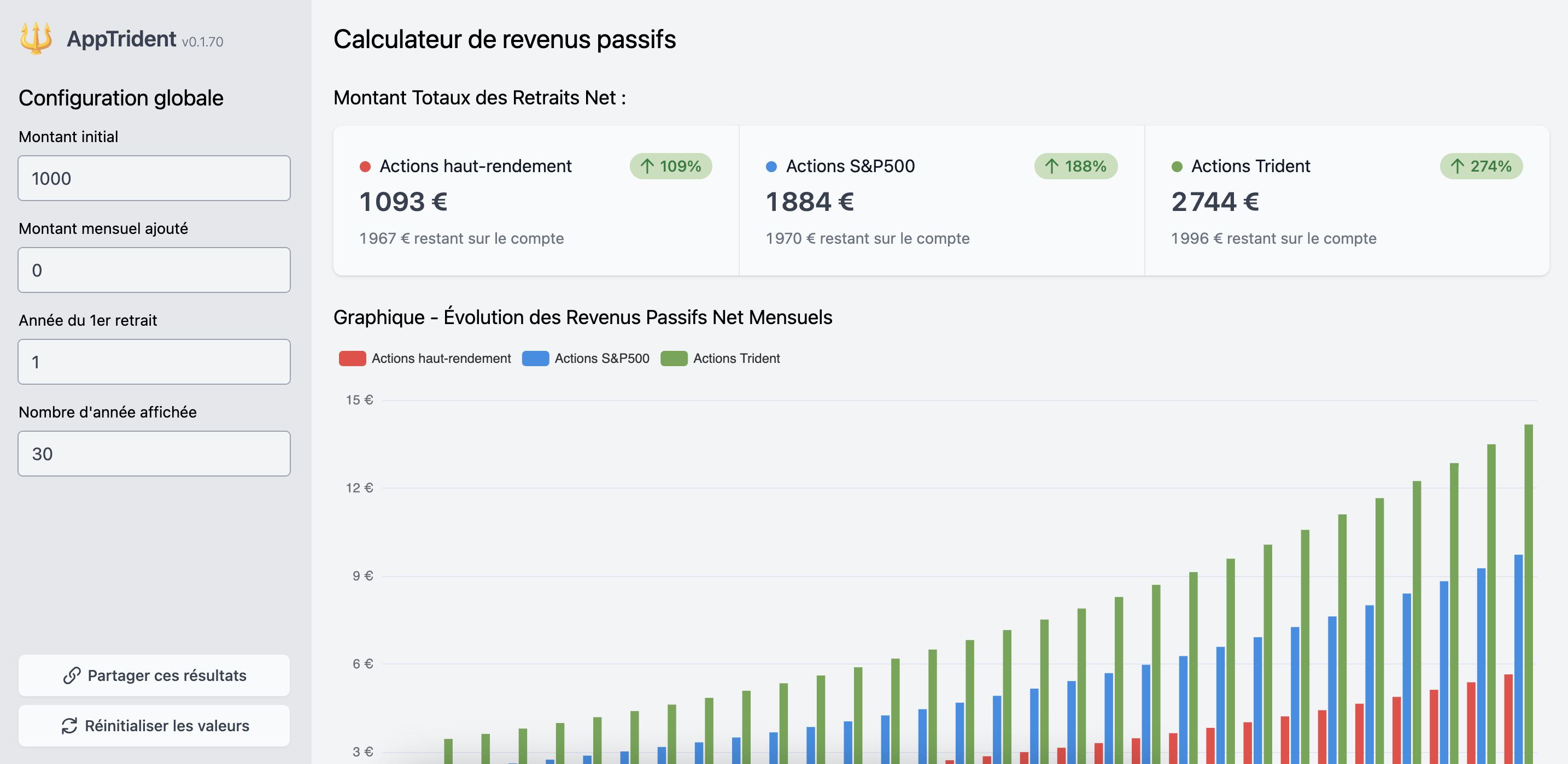Click the blue dot beside Actions S&P500 card
1568x764 pixels.
(x=771, y=166)
